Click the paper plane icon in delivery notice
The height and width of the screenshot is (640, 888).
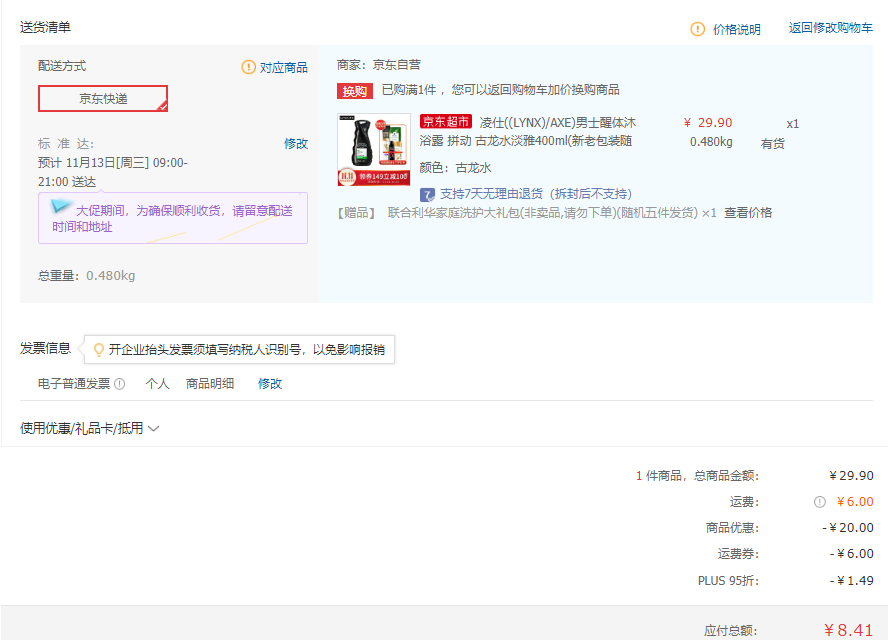61,205
